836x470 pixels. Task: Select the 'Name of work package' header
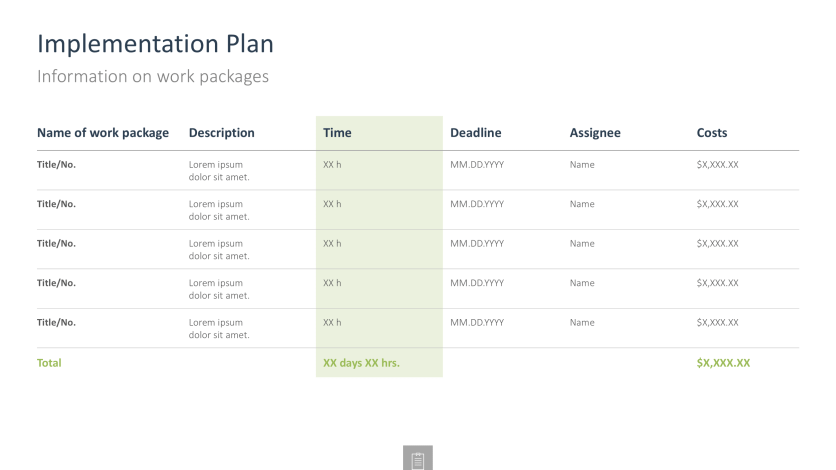[103, 133]
